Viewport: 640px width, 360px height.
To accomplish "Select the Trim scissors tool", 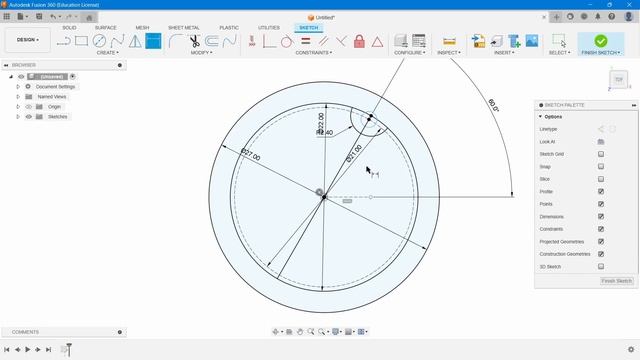I will point(194,41).
